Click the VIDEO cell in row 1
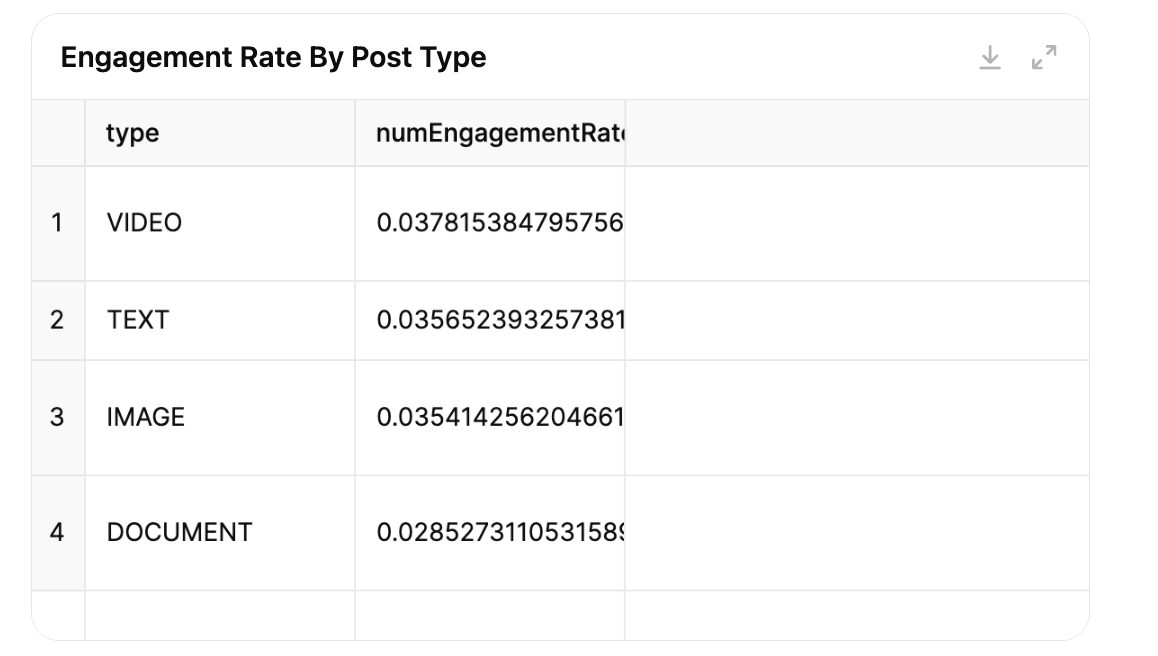The image size is (1158, 656). 220,223
